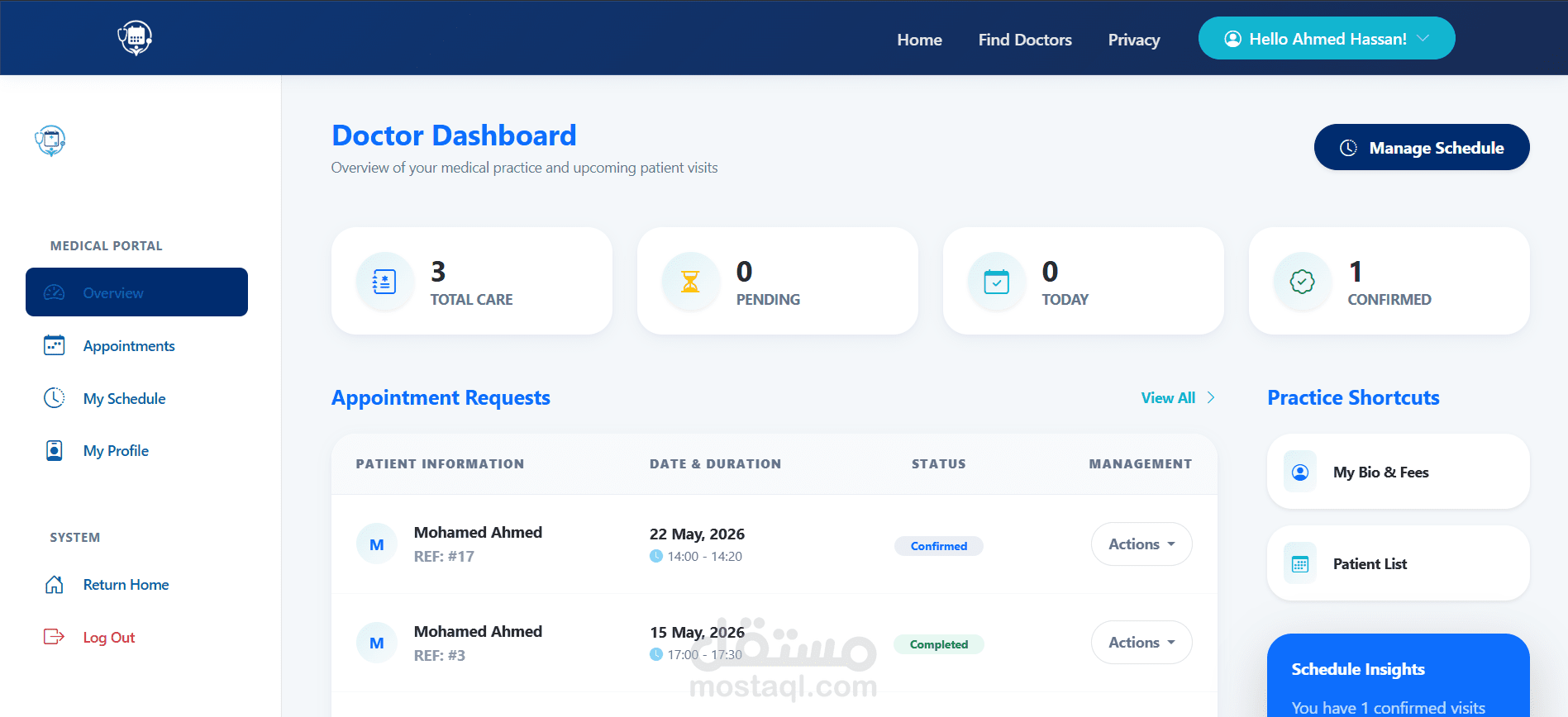
Task: Click patient name in REF #17 row
Action: 478,533
